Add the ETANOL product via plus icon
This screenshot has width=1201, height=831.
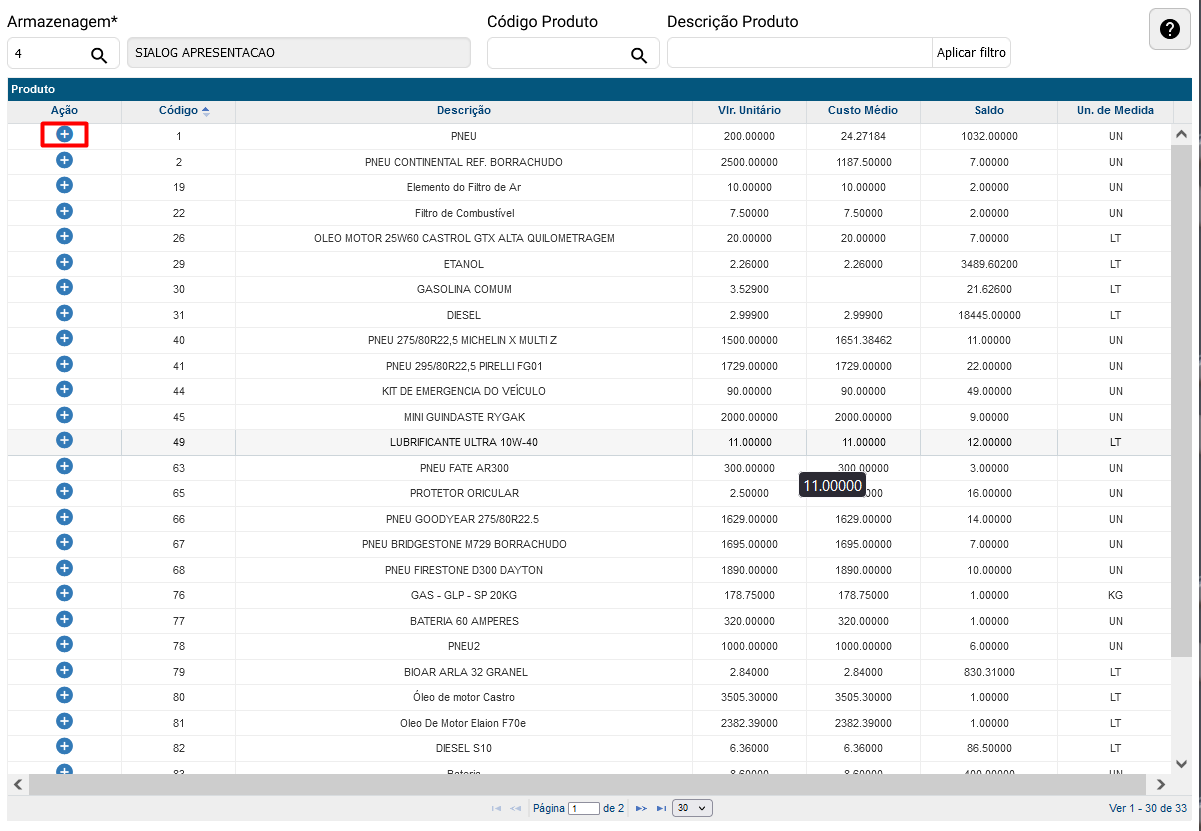(64, 262)
